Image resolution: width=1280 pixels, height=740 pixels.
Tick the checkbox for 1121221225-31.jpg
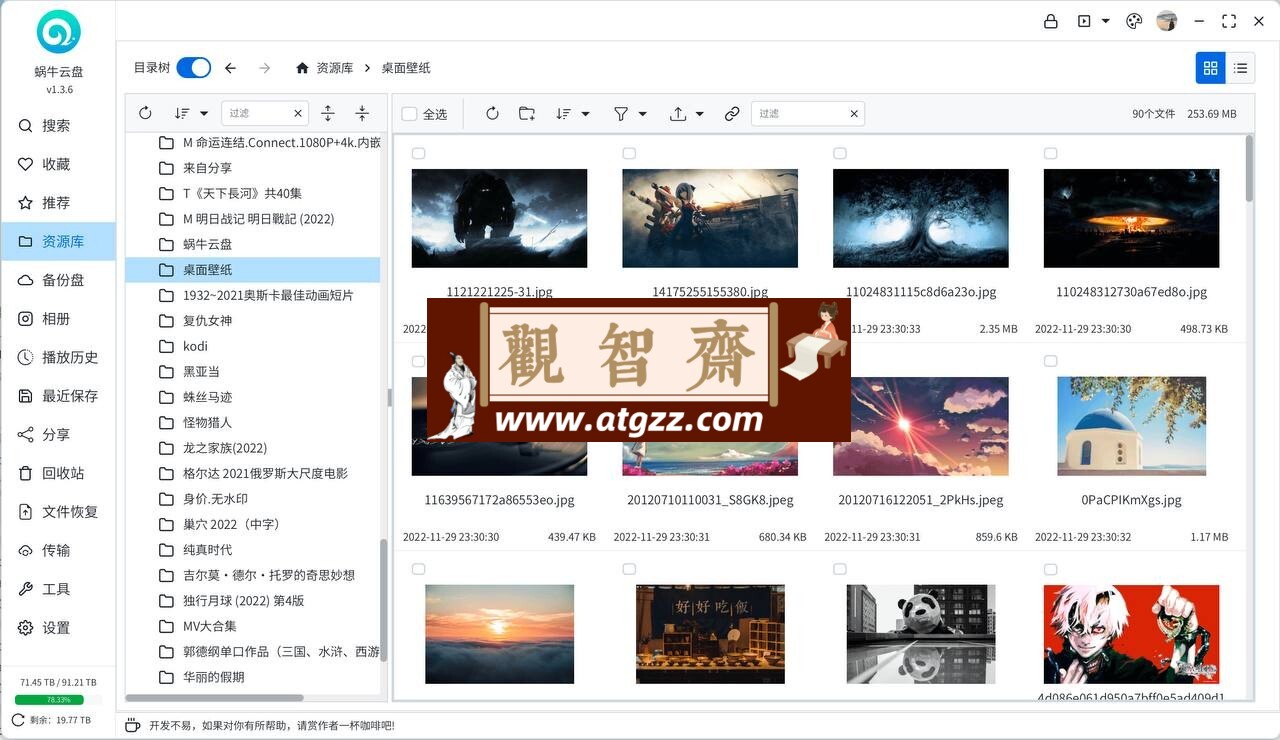pyautogui.click(x=418, y=153)
